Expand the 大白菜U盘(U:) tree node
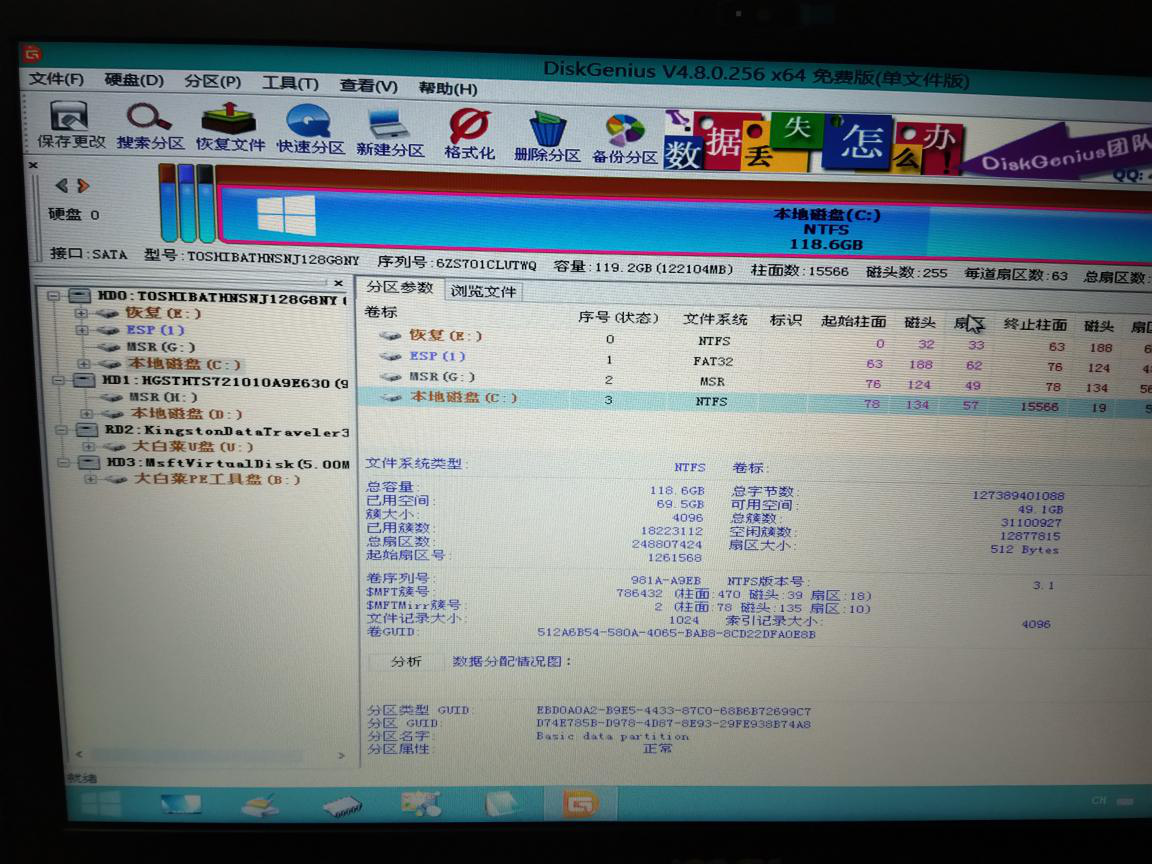 click(x=88, y=447)
